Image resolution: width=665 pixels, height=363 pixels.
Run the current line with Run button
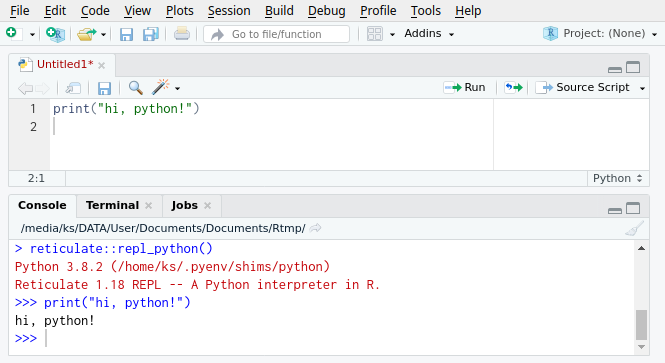coord(464,87)
